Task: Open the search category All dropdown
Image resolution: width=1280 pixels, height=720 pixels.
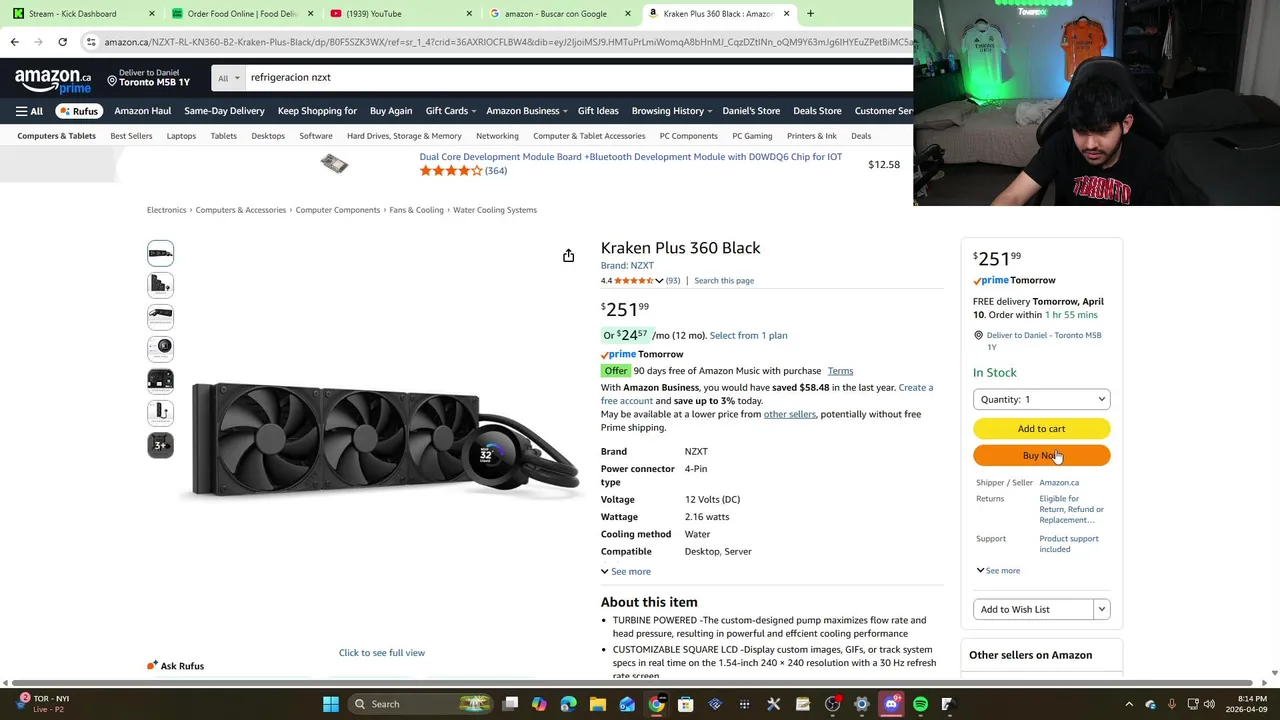Action: click(229, 78)
